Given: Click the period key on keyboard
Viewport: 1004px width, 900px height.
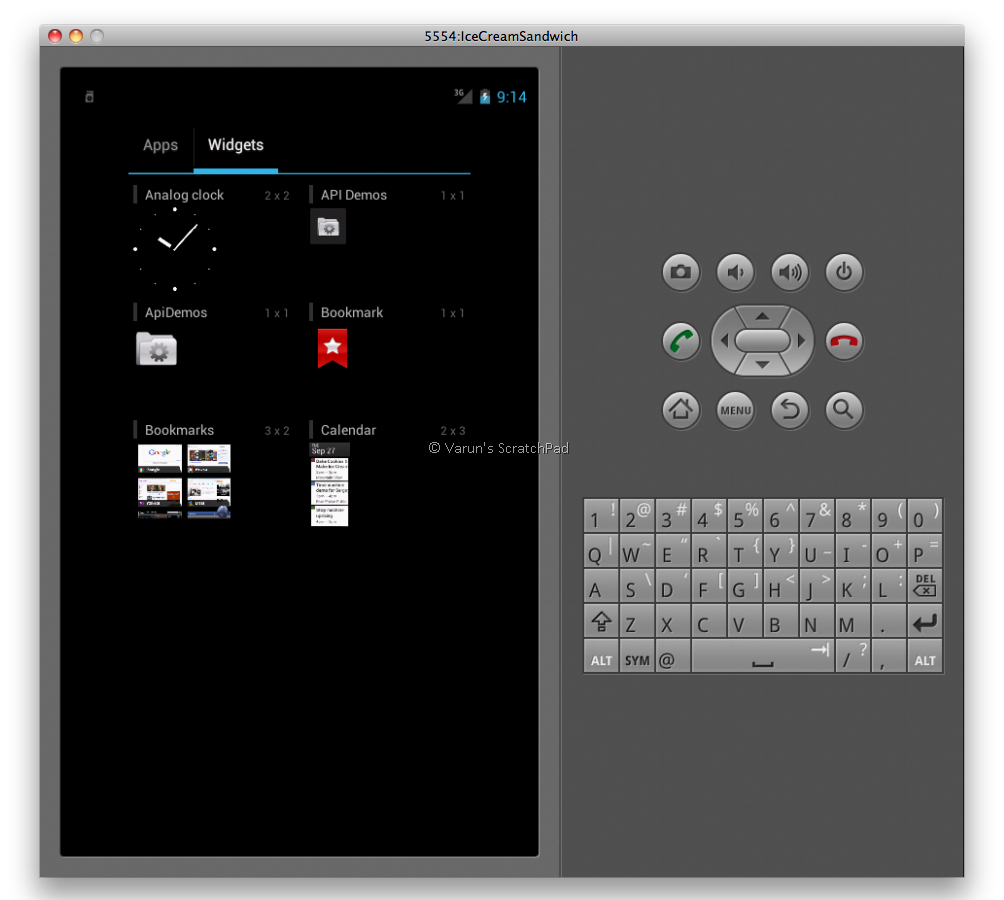Looking at the screenshot, I should 889,621.
